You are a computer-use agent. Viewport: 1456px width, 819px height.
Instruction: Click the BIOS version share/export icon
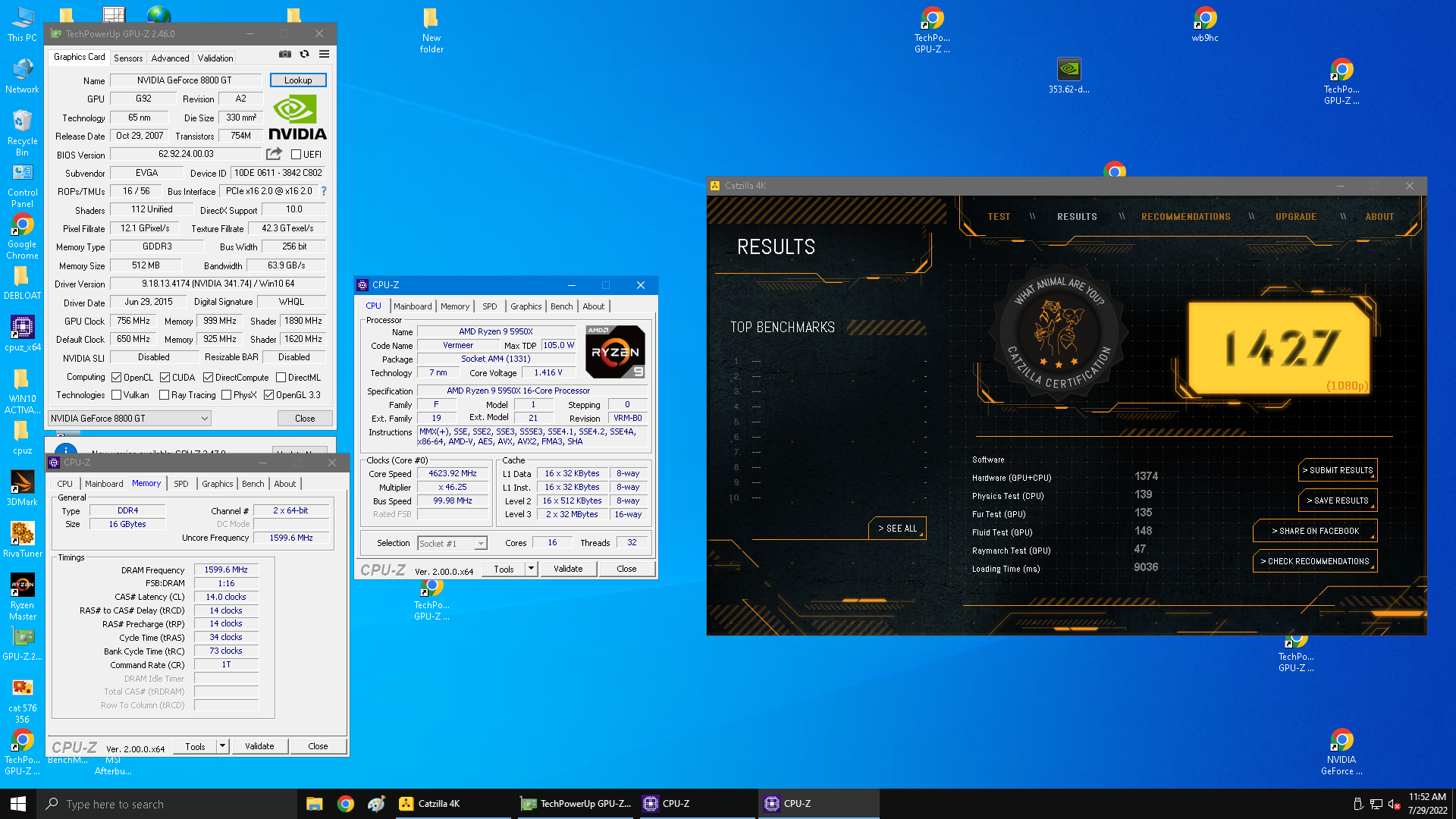point(274,154)
